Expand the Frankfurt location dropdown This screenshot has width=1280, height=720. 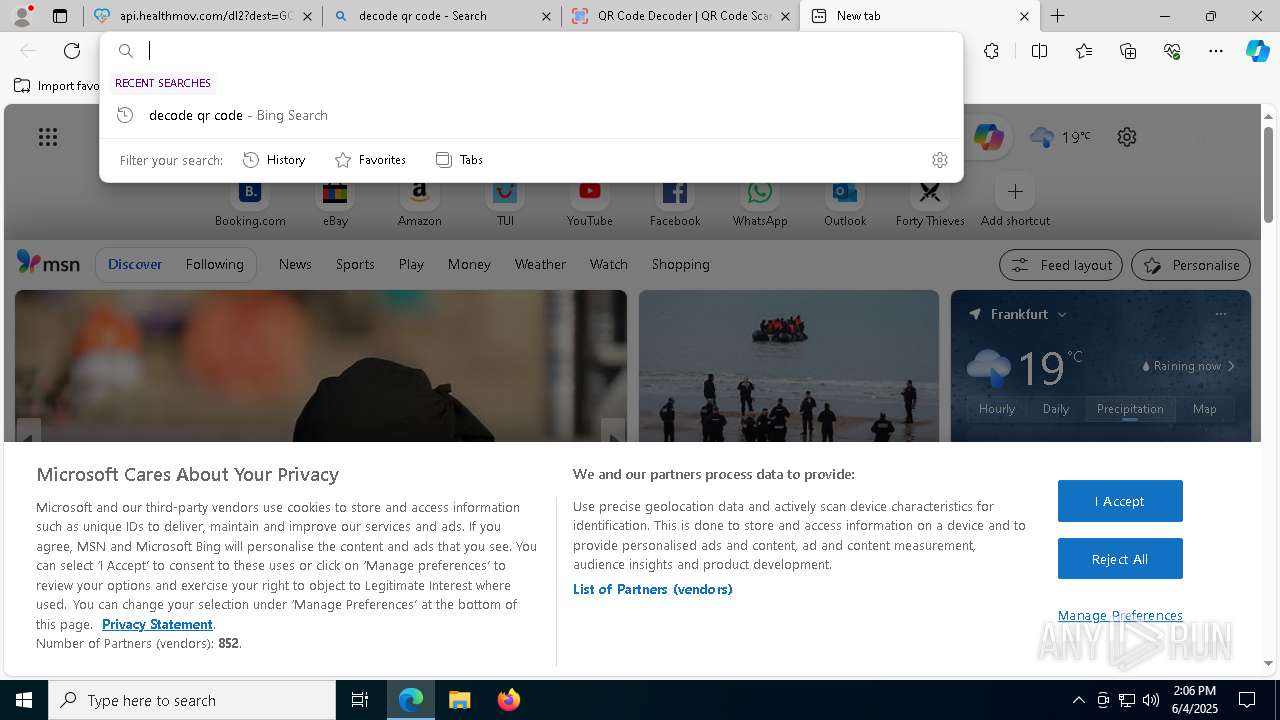1062,314
